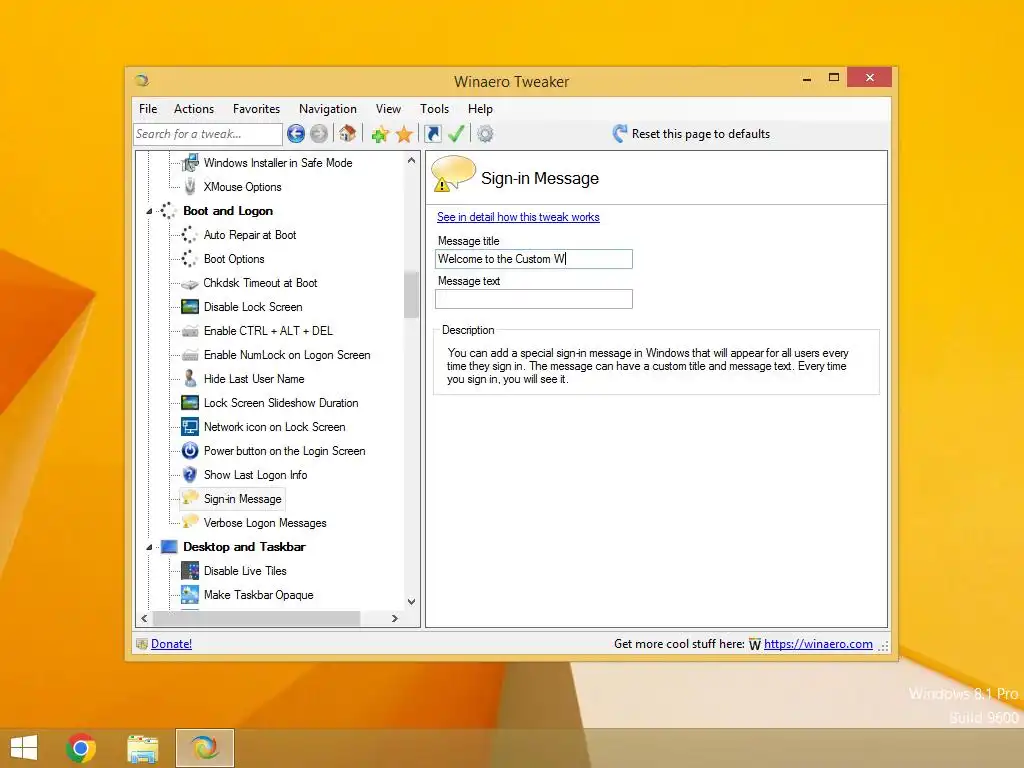Open the https://winaero.com link
The height and width of the screenshot is (768, 1024).
point(818,644)
